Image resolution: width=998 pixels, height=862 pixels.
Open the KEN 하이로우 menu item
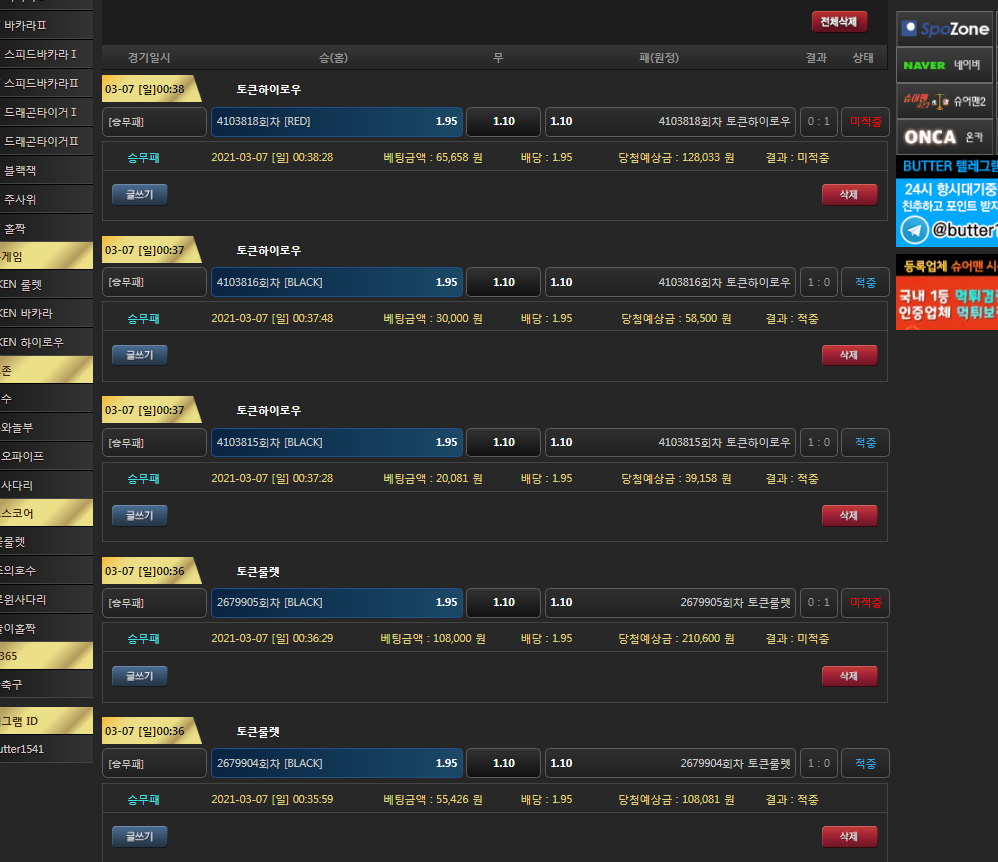[x=45, y=342]
